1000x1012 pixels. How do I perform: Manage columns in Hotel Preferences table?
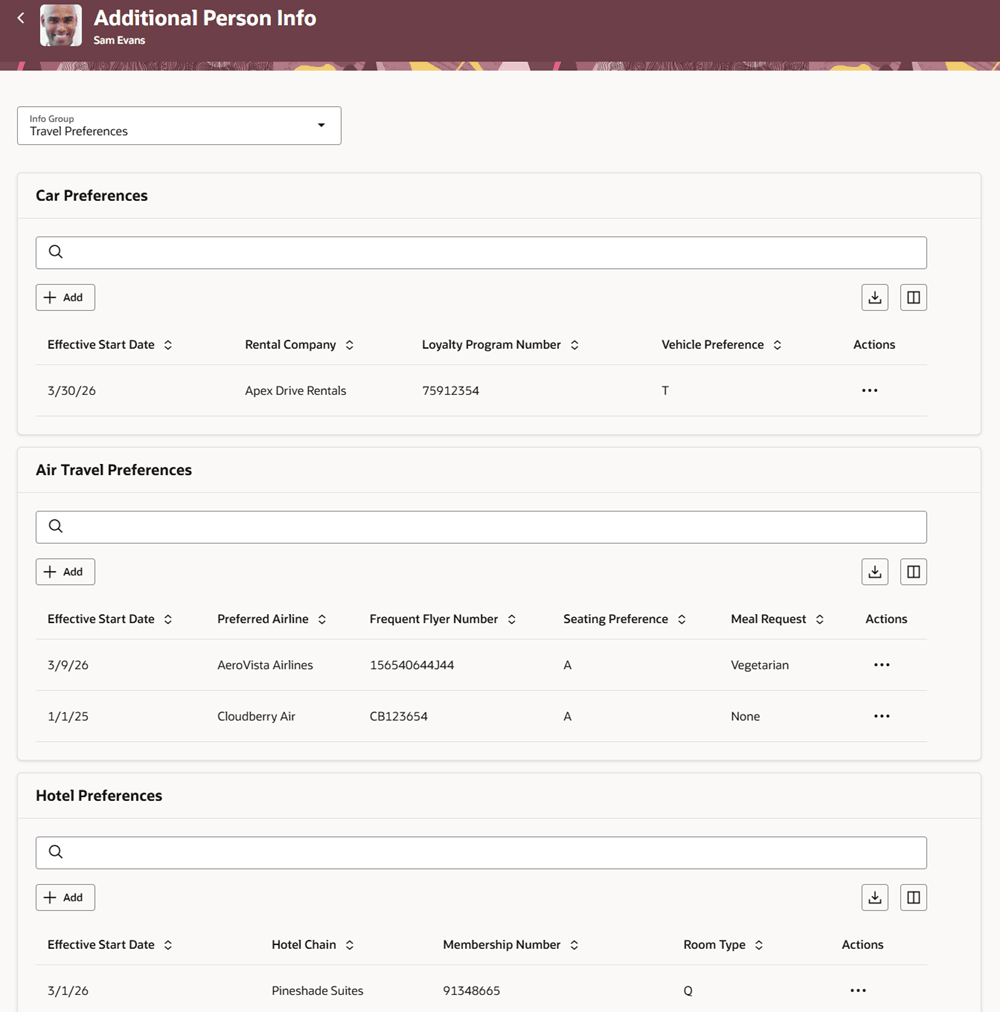[913, 898]
